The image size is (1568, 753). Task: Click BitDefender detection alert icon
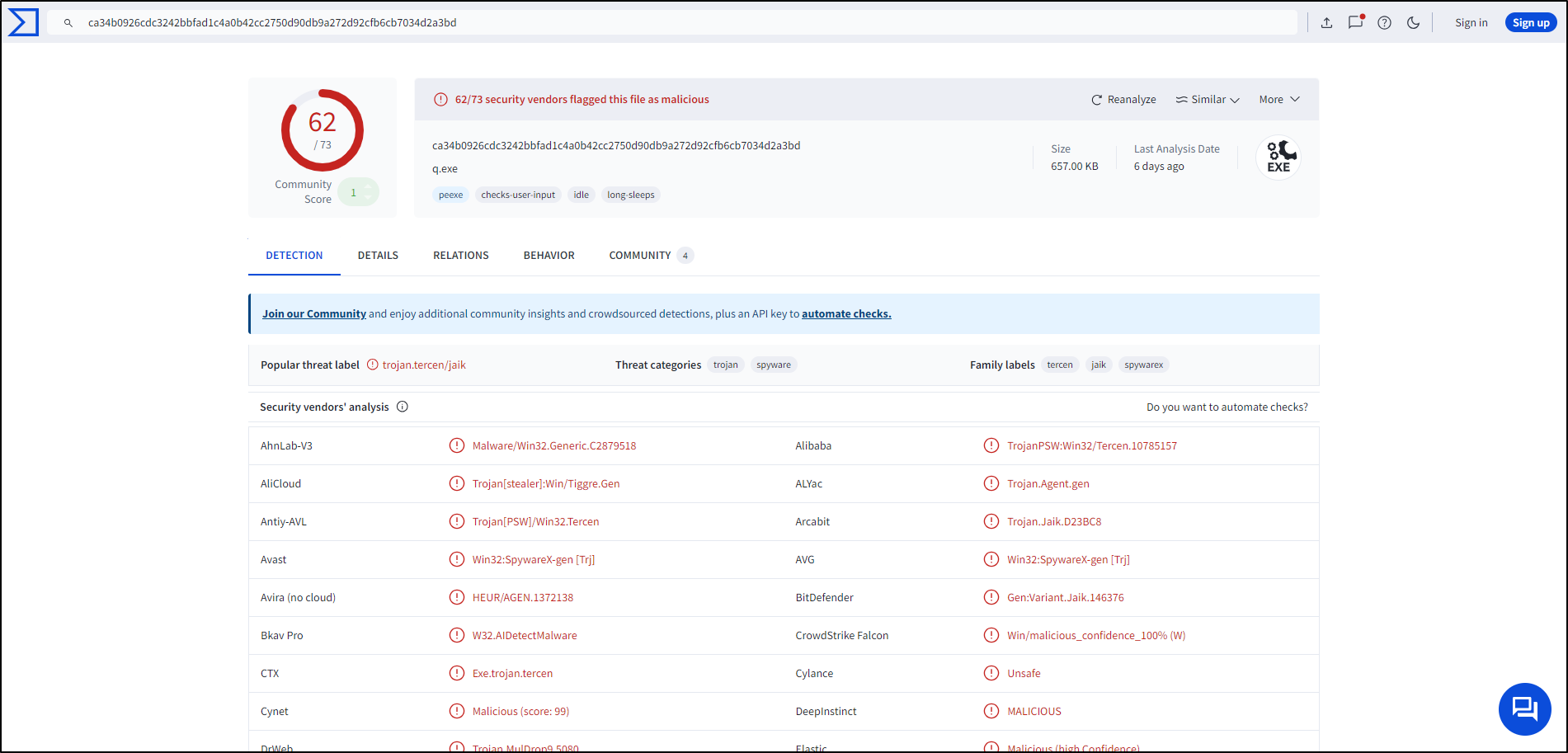tap(991, 597)
